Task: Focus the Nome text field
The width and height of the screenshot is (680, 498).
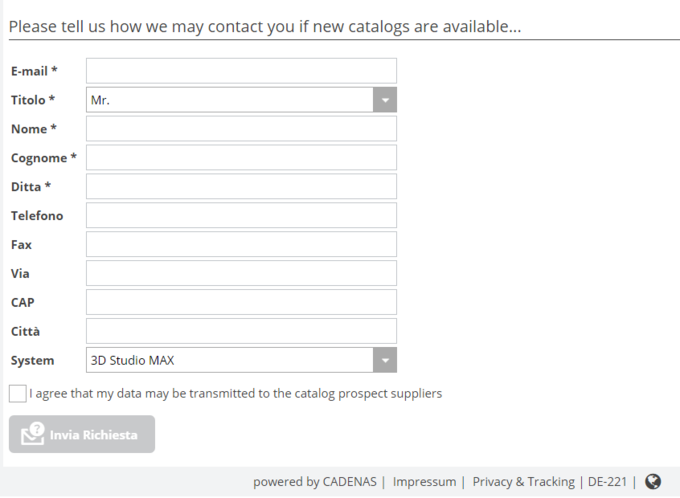Action: point(241,129)
